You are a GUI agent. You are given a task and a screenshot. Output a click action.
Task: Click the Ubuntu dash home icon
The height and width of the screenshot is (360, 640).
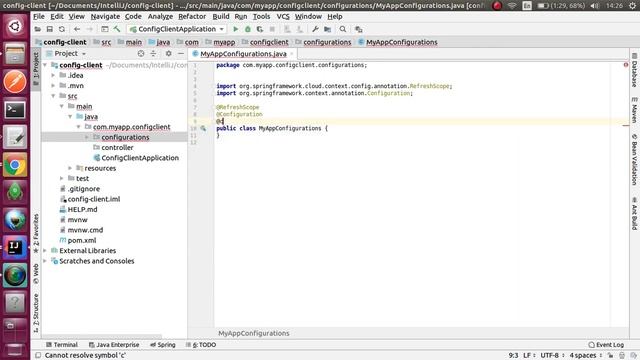(x=15, y=27)
